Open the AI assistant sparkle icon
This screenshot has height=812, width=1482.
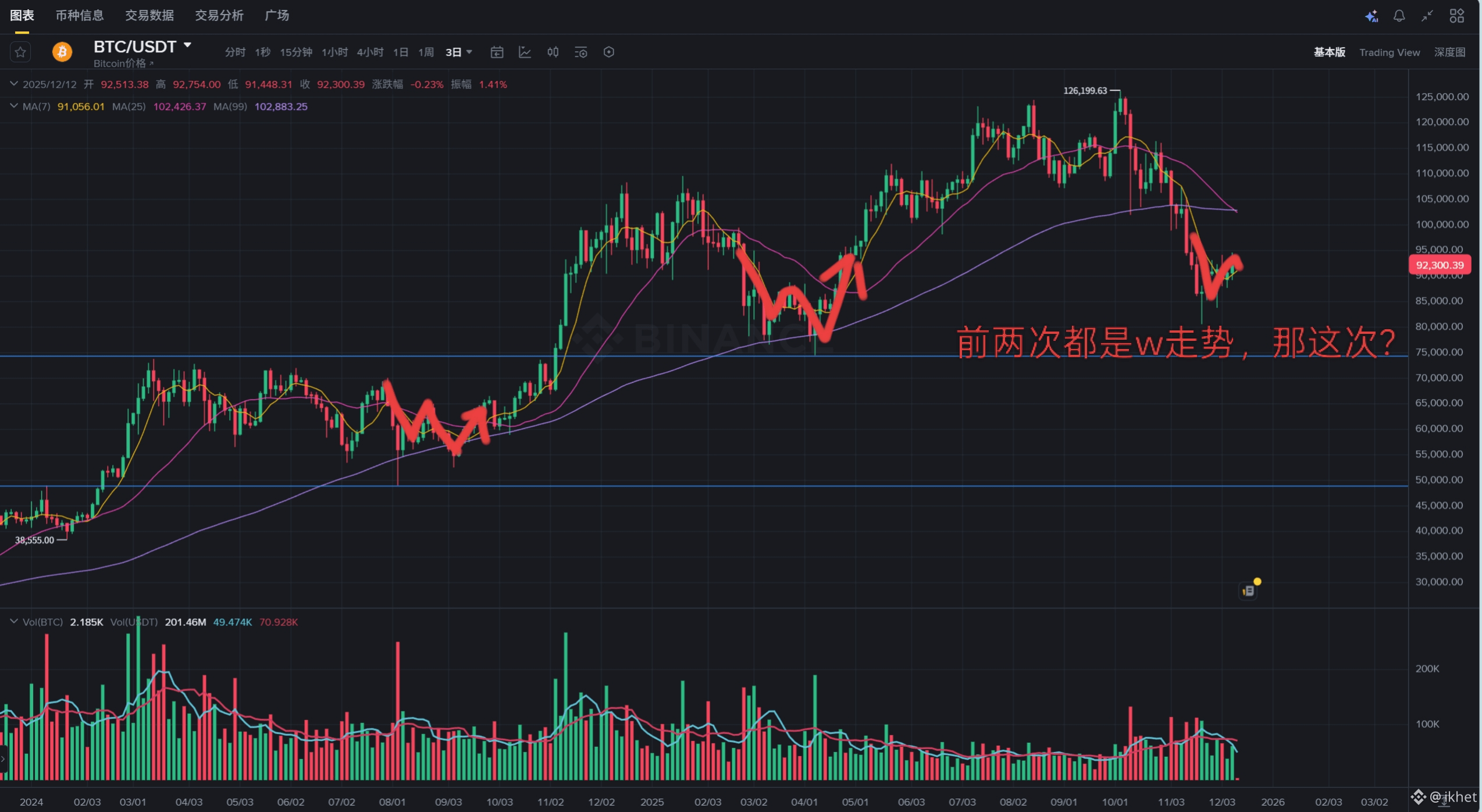tap(1371, 16)
